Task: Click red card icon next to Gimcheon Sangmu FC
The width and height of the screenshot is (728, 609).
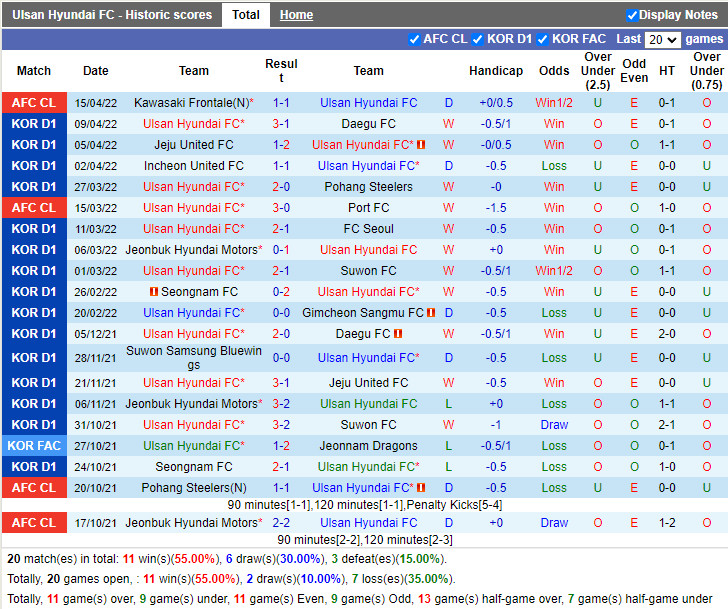Action: tap(431, 313)
